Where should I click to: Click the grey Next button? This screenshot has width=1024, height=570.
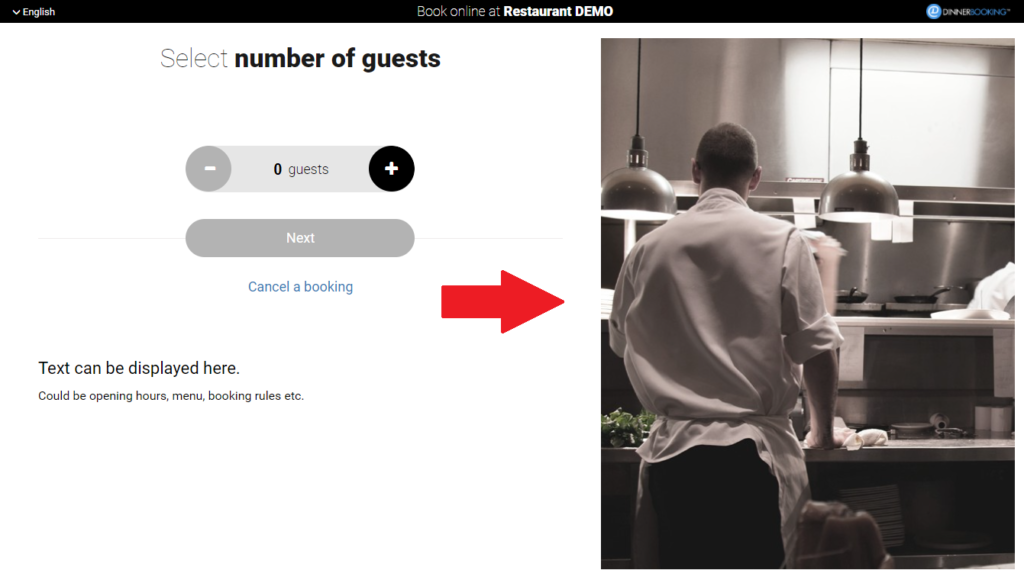pos(300,238)
